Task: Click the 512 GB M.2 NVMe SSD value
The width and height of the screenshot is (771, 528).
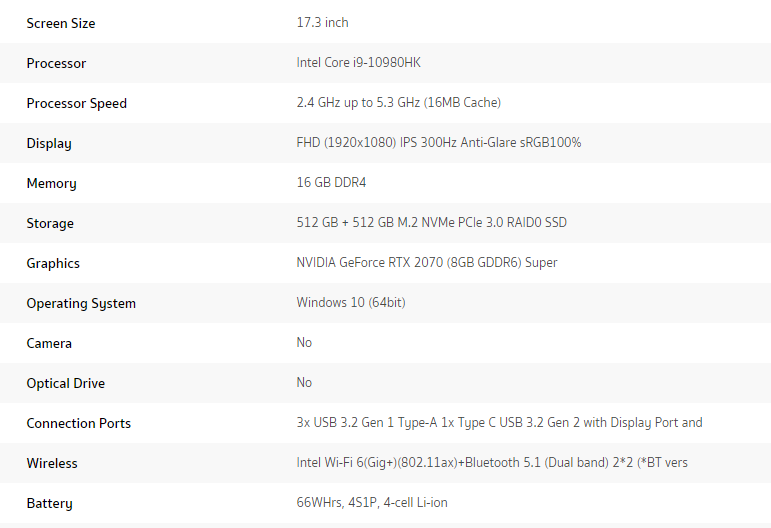Action: click(432, 222)
